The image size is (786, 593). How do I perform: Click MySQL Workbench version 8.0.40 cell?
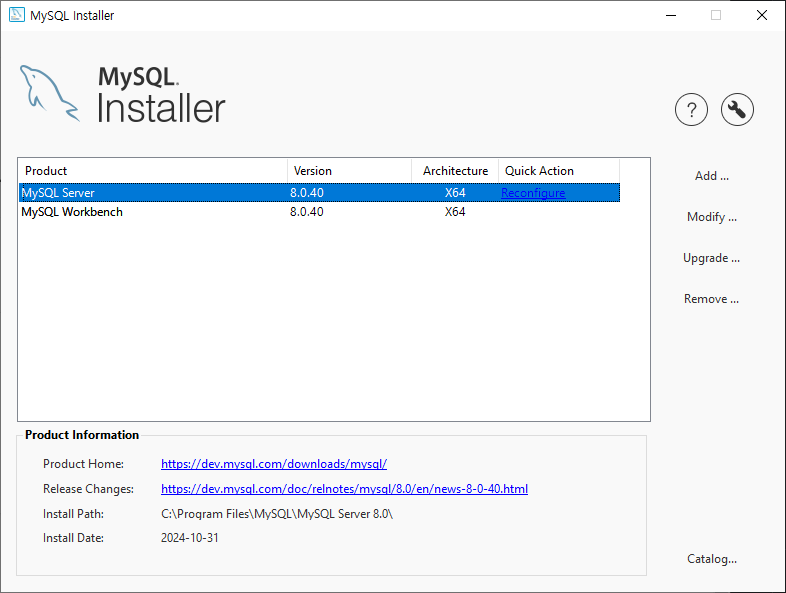[x=307, y=212]
